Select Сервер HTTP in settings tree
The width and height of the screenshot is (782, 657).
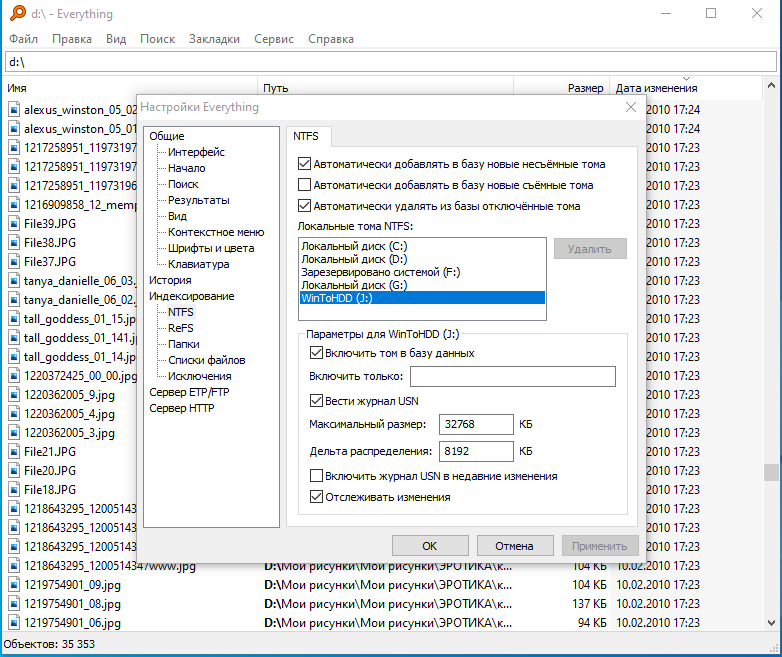coord(182,408)
